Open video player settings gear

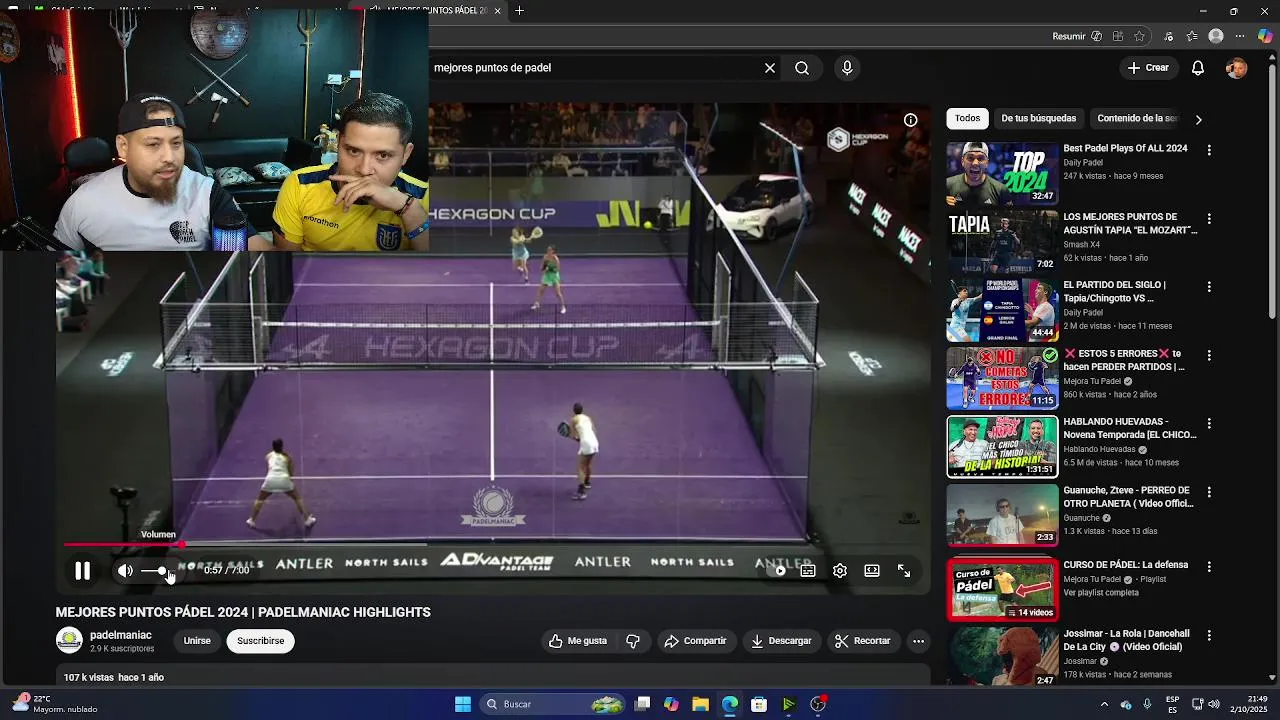click(840, 571)
